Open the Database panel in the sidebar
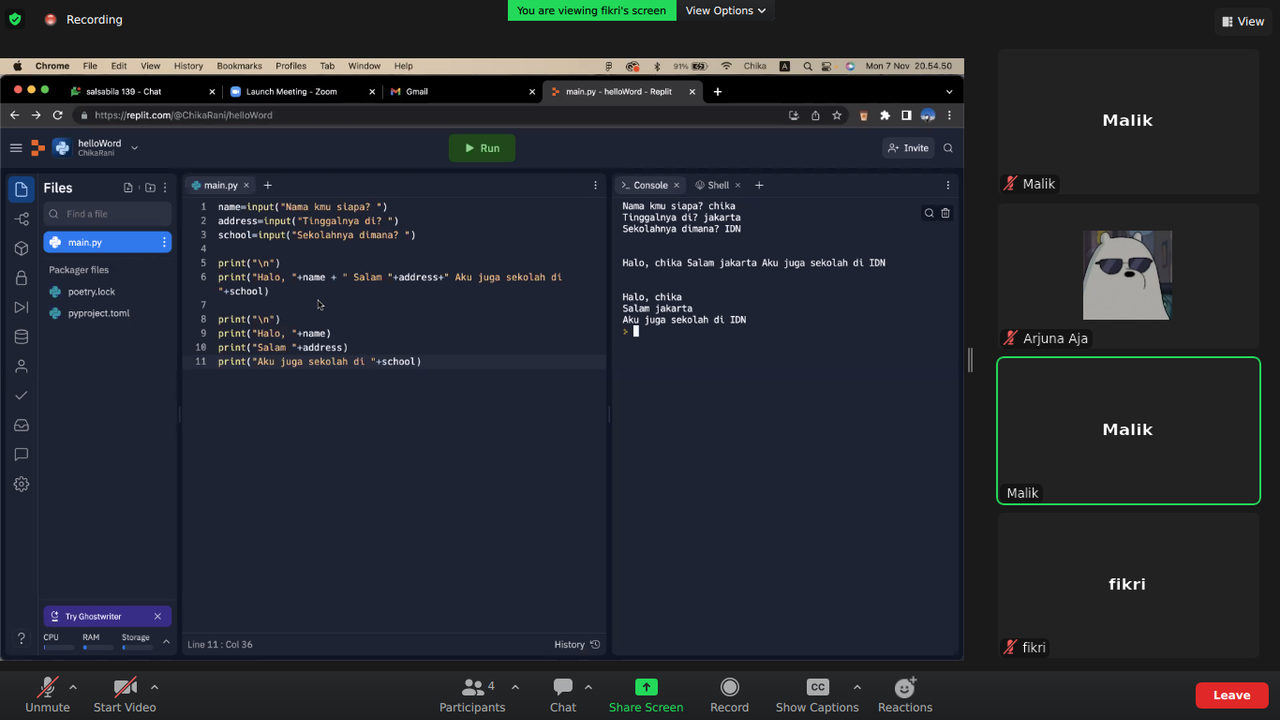 pos(21,337)
